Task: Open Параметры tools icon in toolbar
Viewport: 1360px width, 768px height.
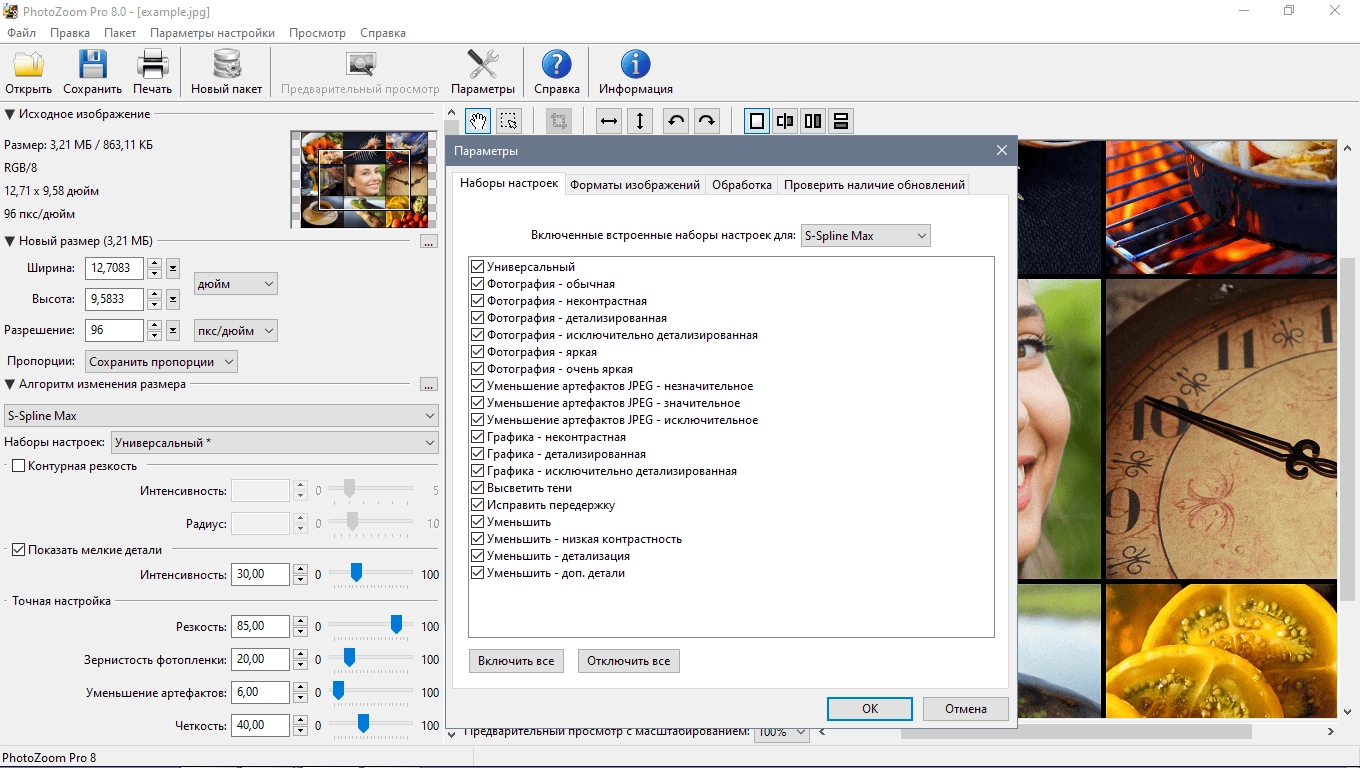Action: (483, 65)
